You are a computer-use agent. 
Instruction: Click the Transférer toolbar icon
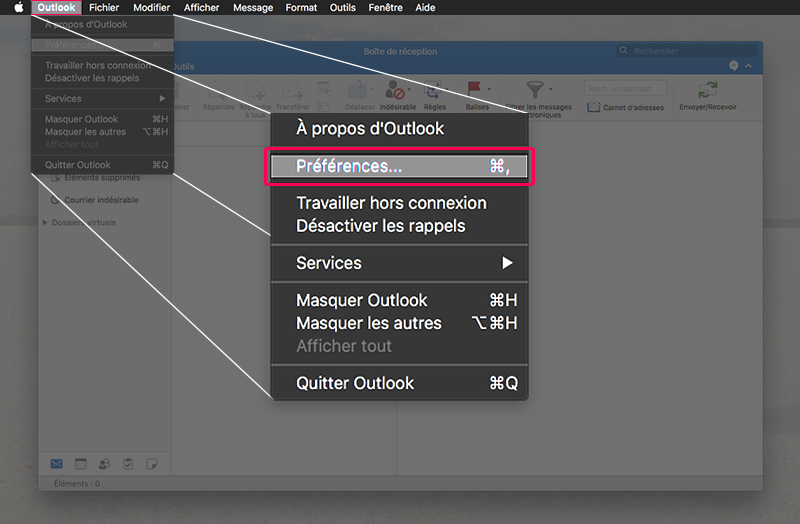tap(292, 90)
